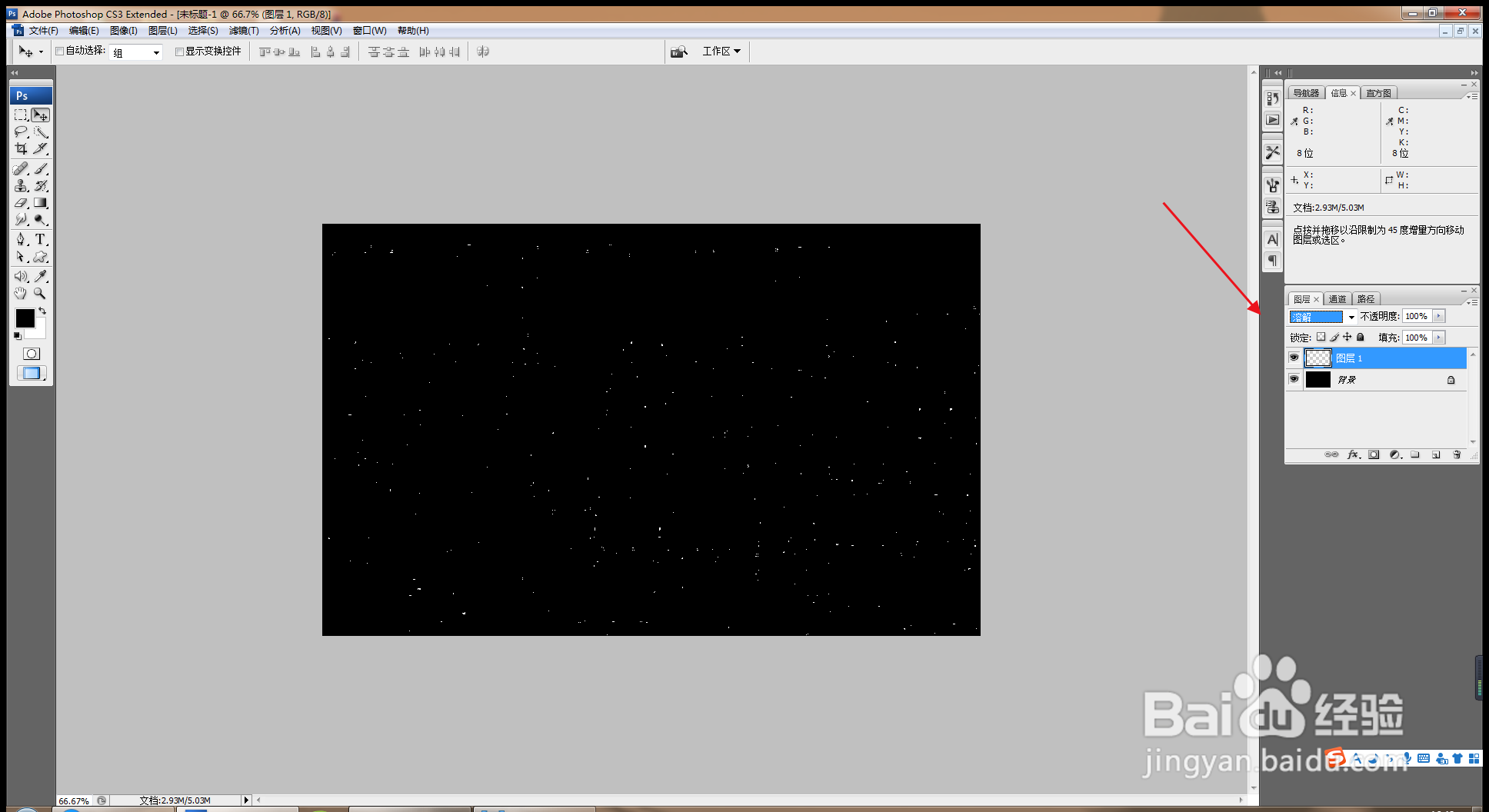This screenshot has height=812, width=1489.
Task: Hide 图层 1 using eye icon
Action: click(1294, 358)
